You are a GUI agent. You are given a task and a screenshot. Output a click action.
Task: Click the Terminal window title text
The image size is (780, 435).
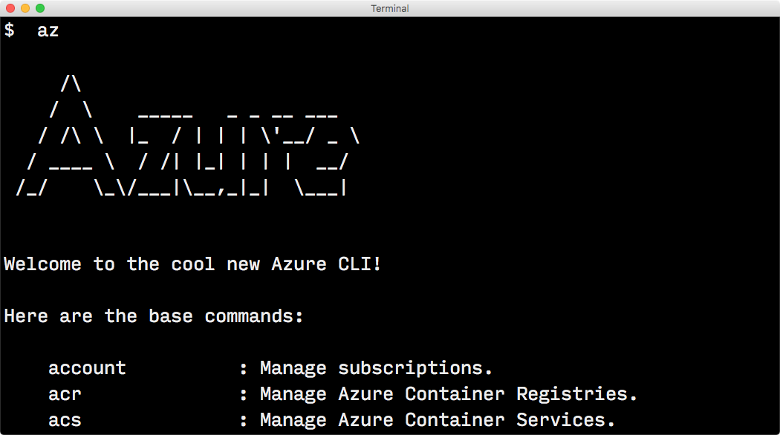click(x=390, y=8)
